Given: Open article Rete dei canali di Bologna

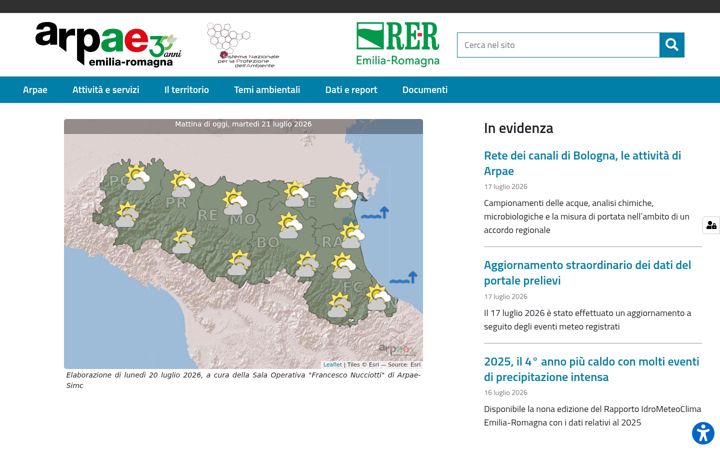Looking at the screenshot, I should point(582,163).
